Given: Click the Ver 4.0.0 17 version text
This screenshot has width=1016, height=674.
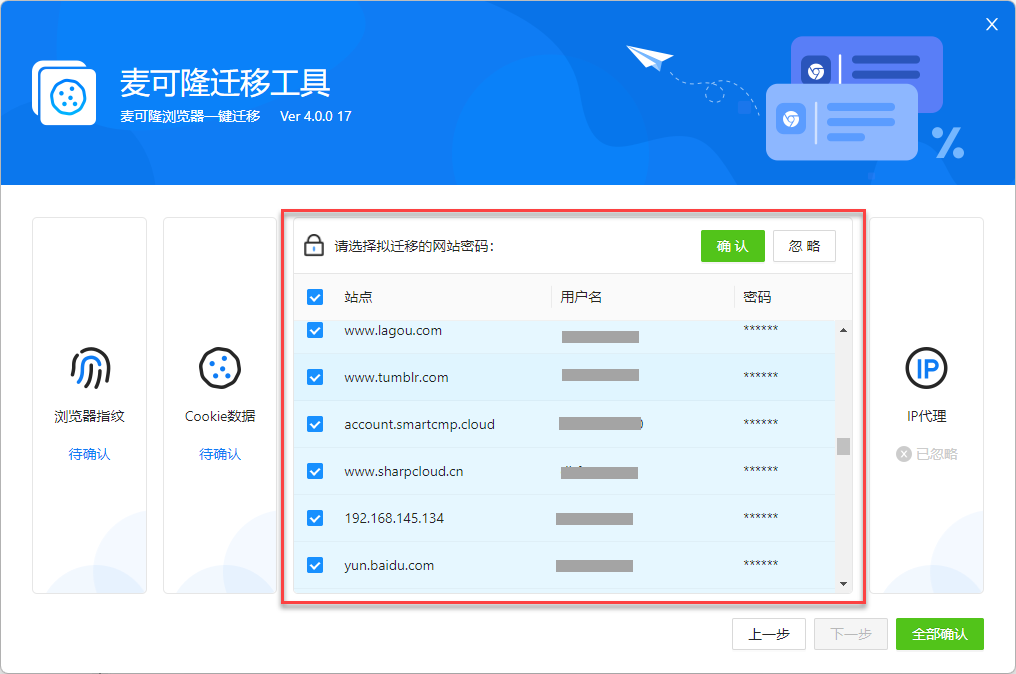Looking at the screenshot, I should (316, 116).
